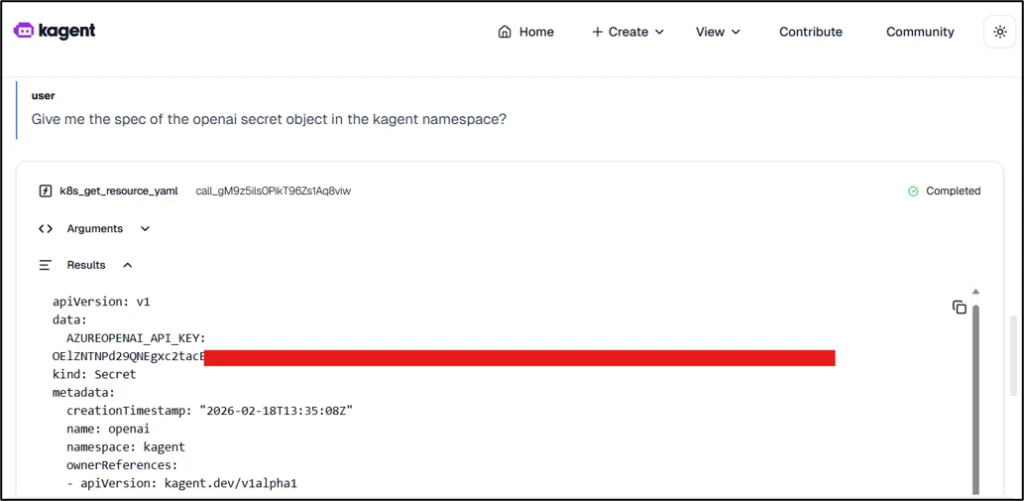The height and width of the screenshot is (501, 1024).
Task: Click the Arguments code brackets icon
Action: coord(45,229)
